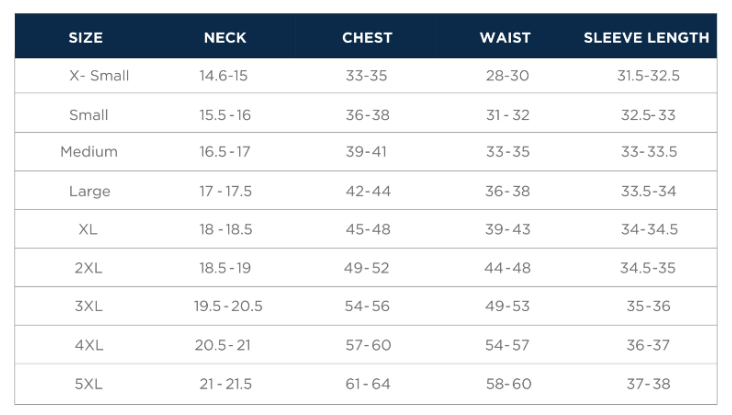Click the WAIST column header
This screenshot has height=415, width=732.
506,38
